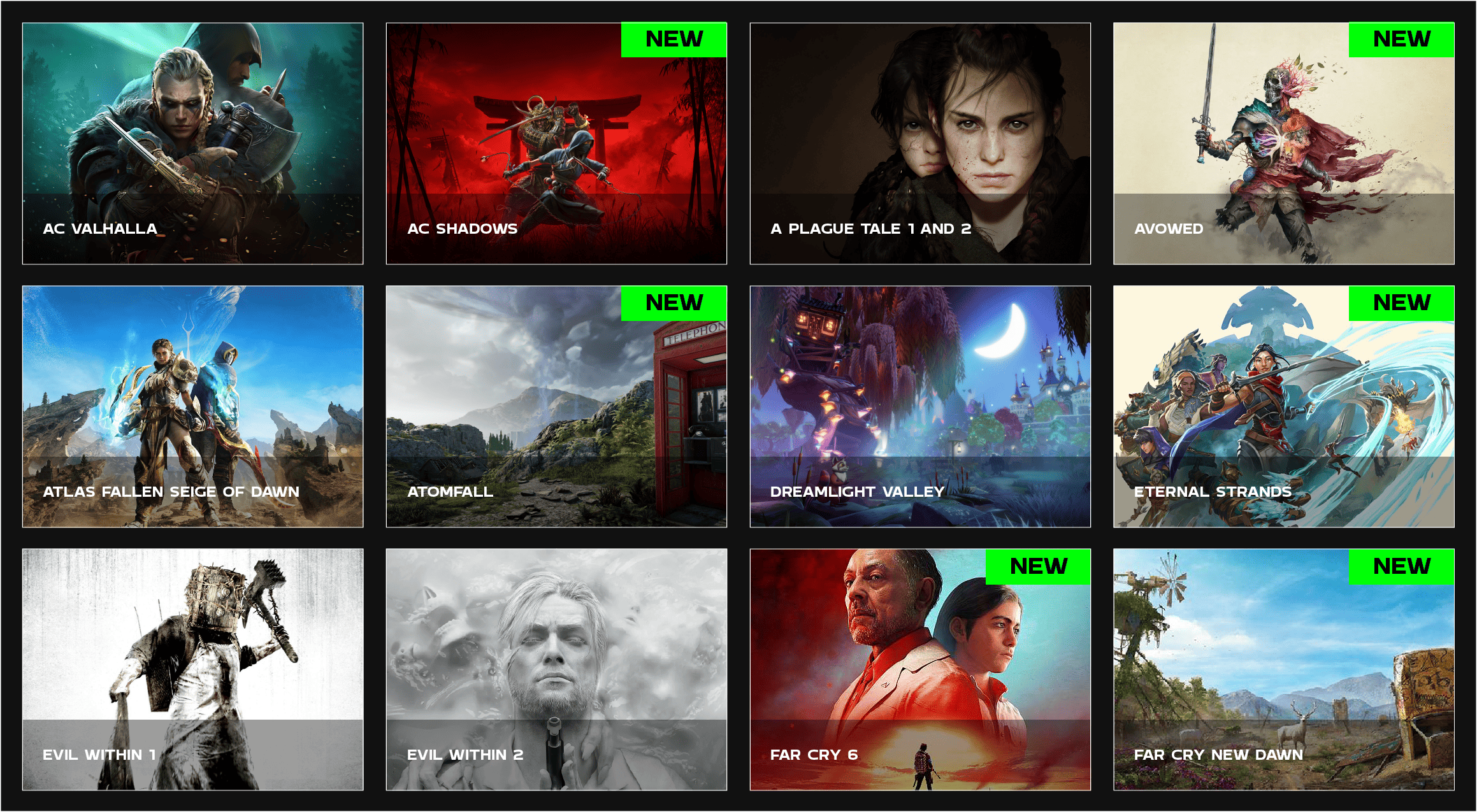Viewport: 1477px width, 812px height.
Task: Click the AC VALHALLA title label
Action: click(100, 229)
